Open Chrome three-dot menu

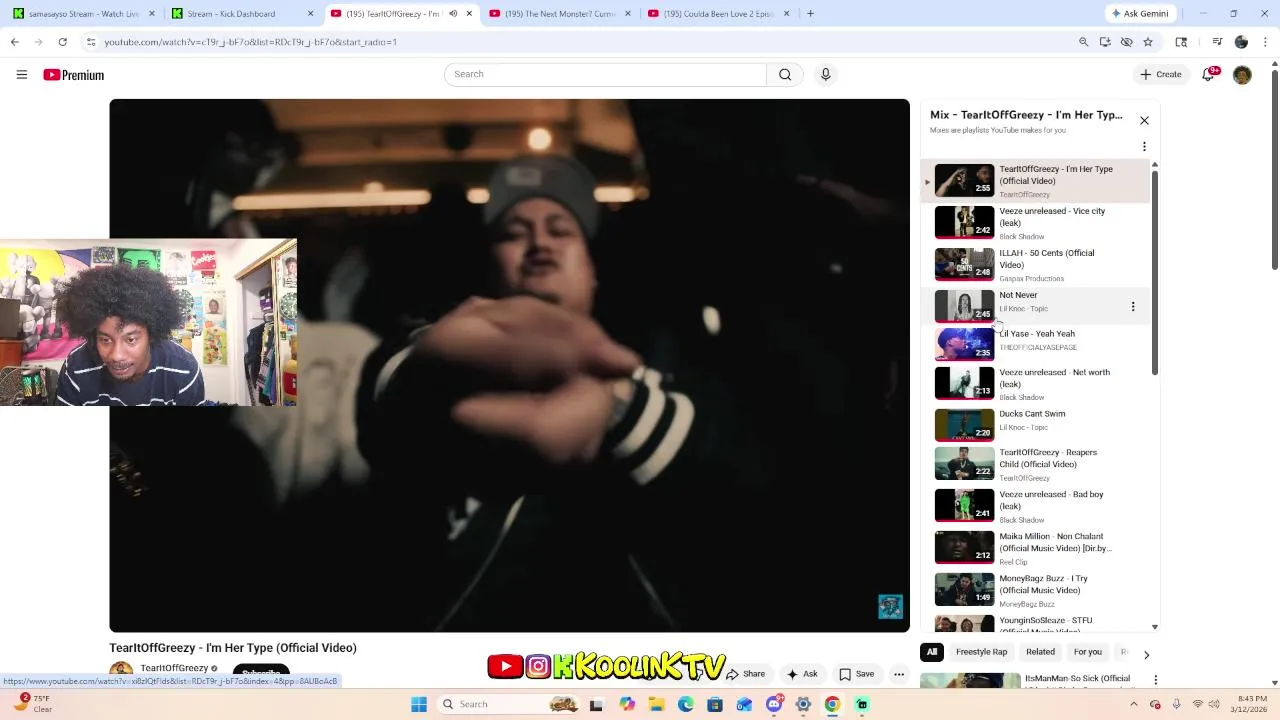(x=1265, y=42)
